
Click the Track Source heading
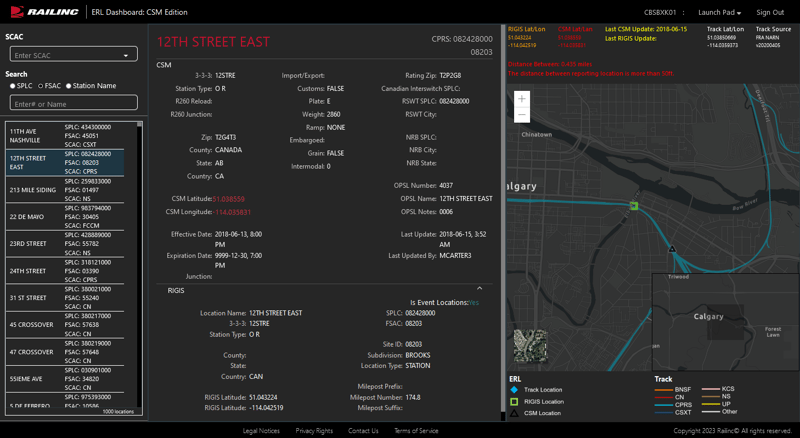pos(773,29)
